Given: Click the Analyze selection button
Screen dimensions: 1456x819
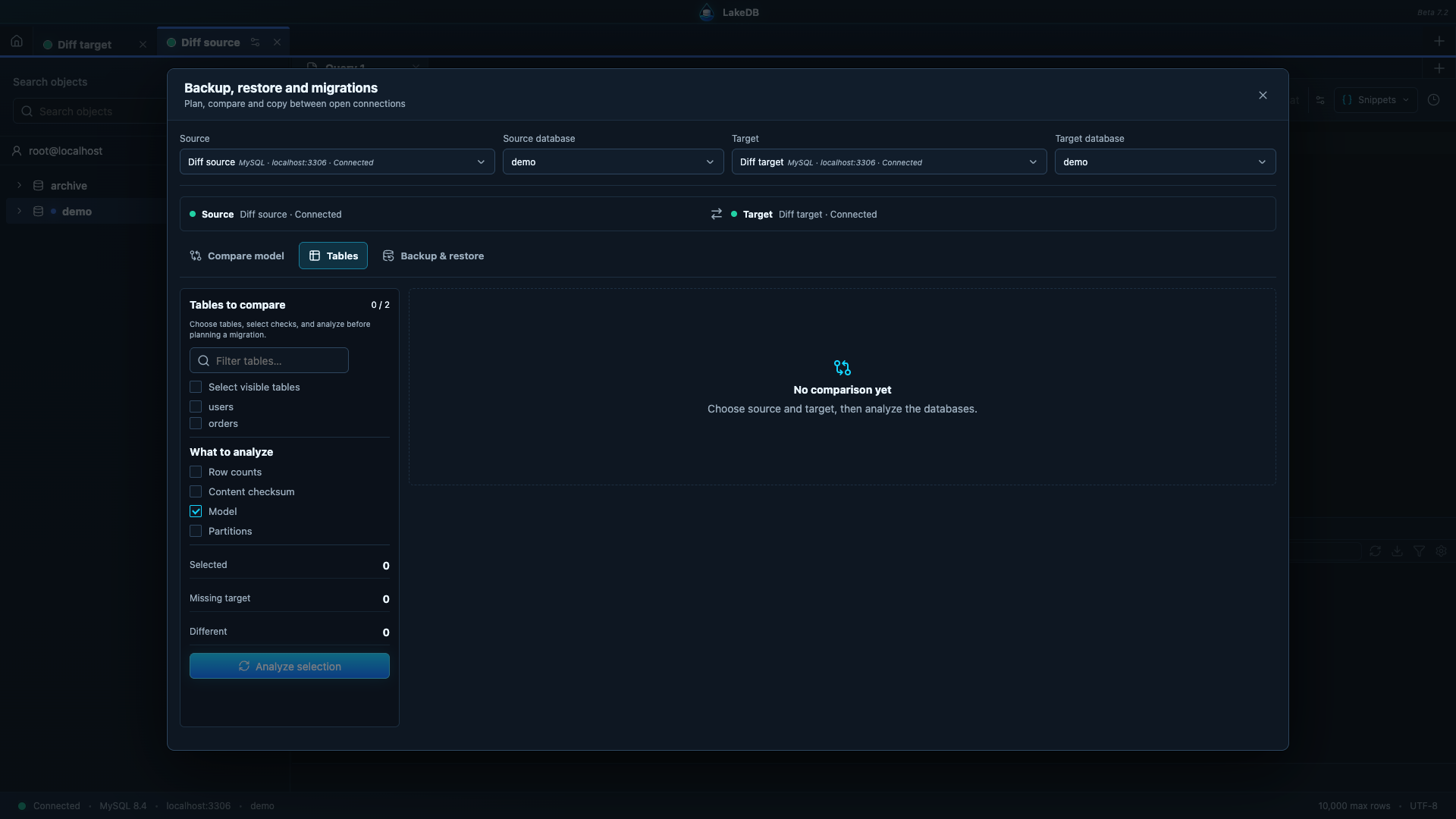Looking at the screenshot, I should coord(290,666).
